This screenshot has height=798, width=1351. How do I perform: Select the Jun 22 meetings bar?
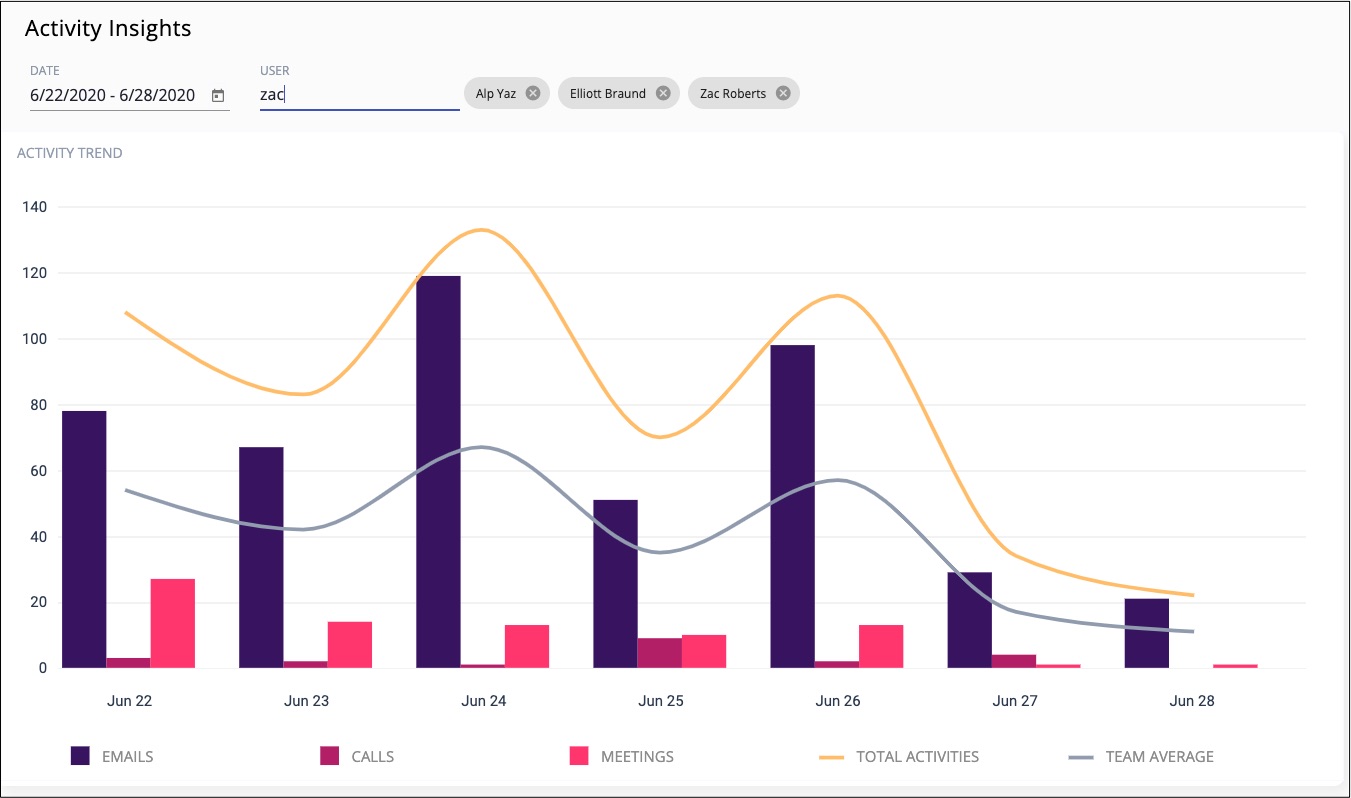pyautogui.click(x=173, y=623)
